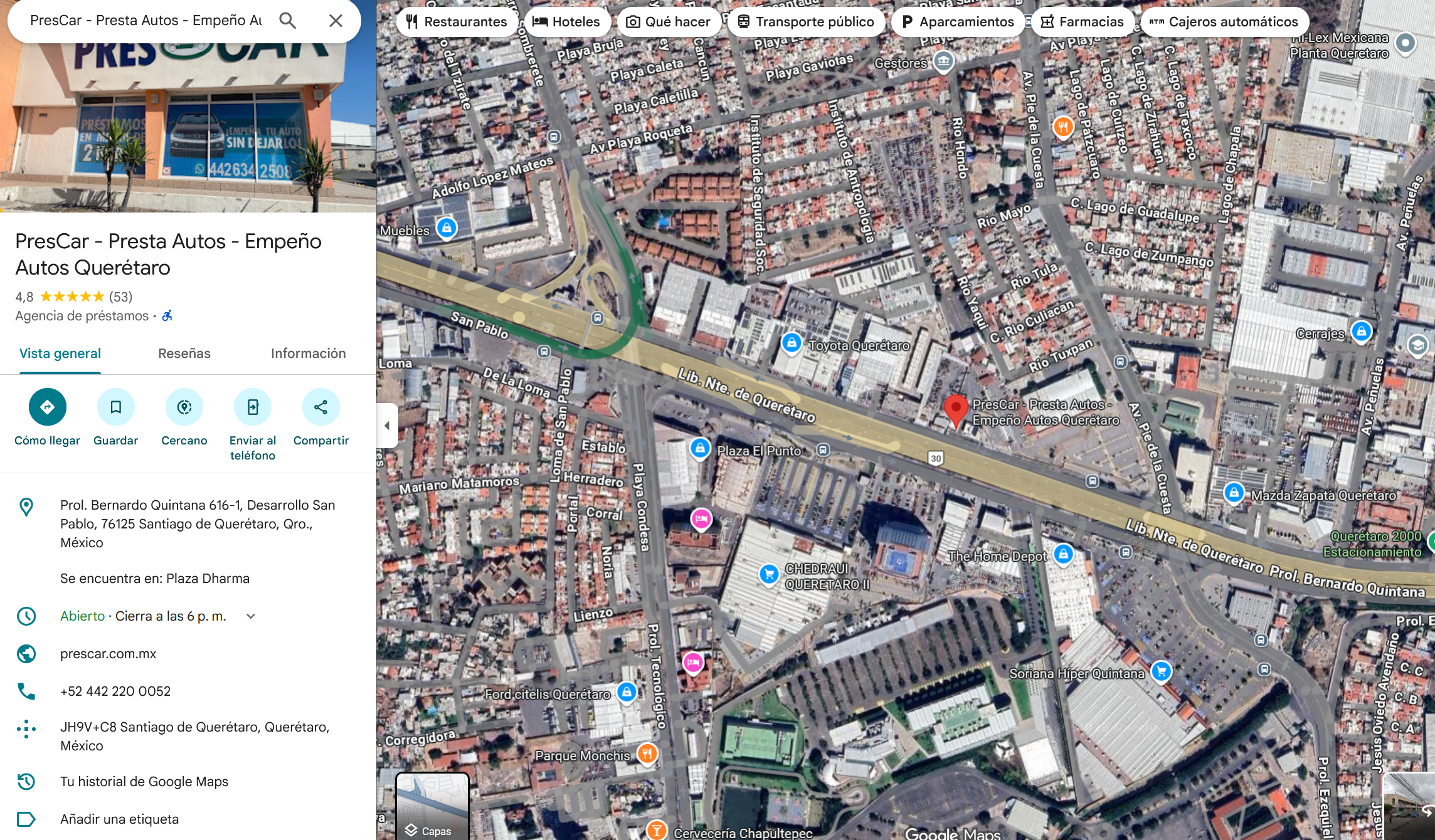Viewport: 1435px width, 840px height.
Task: Open the Información tab
Action: pyautogui.click(x=308, y=354)
